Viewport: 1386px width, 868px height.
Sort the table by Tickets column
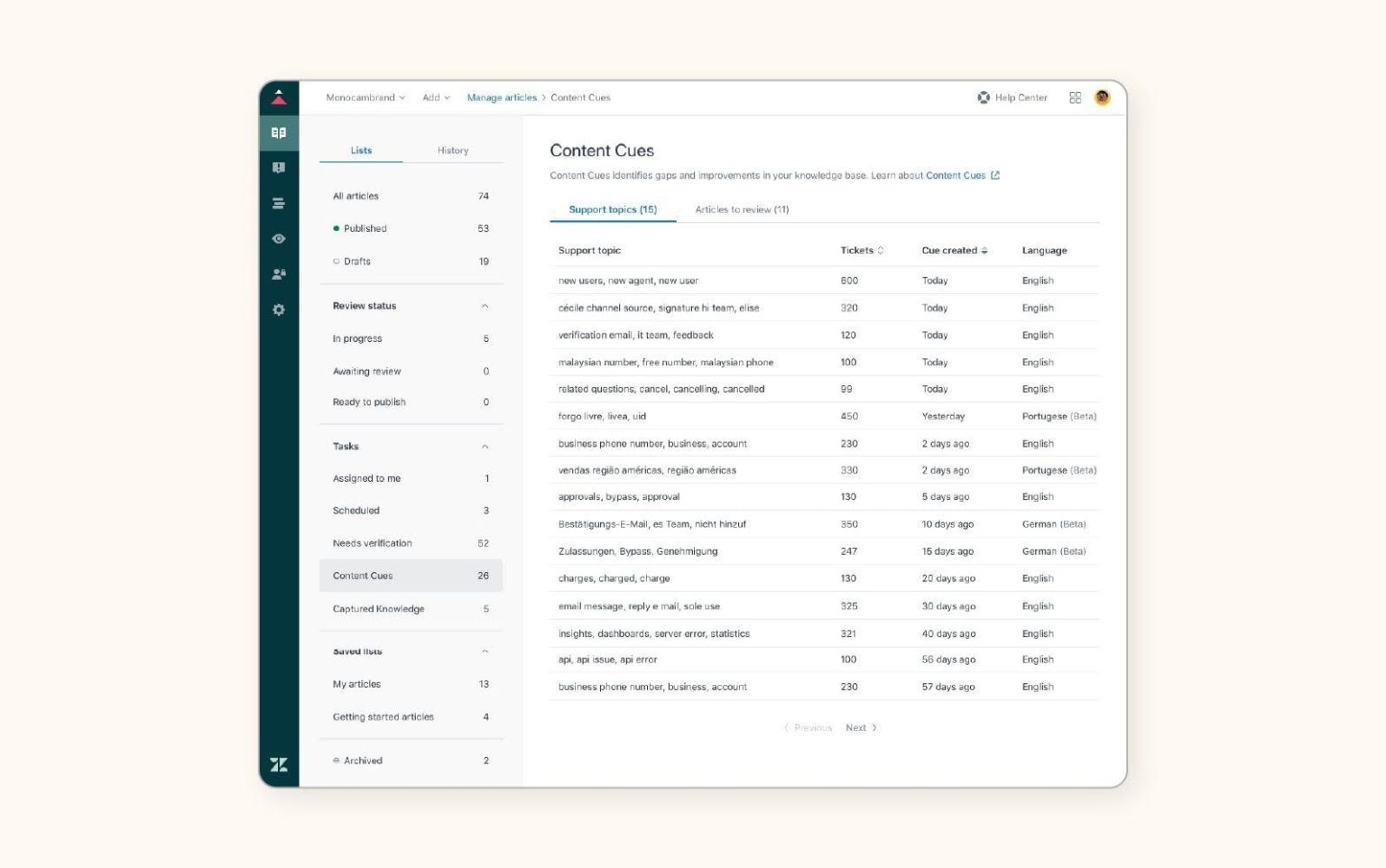862,250
